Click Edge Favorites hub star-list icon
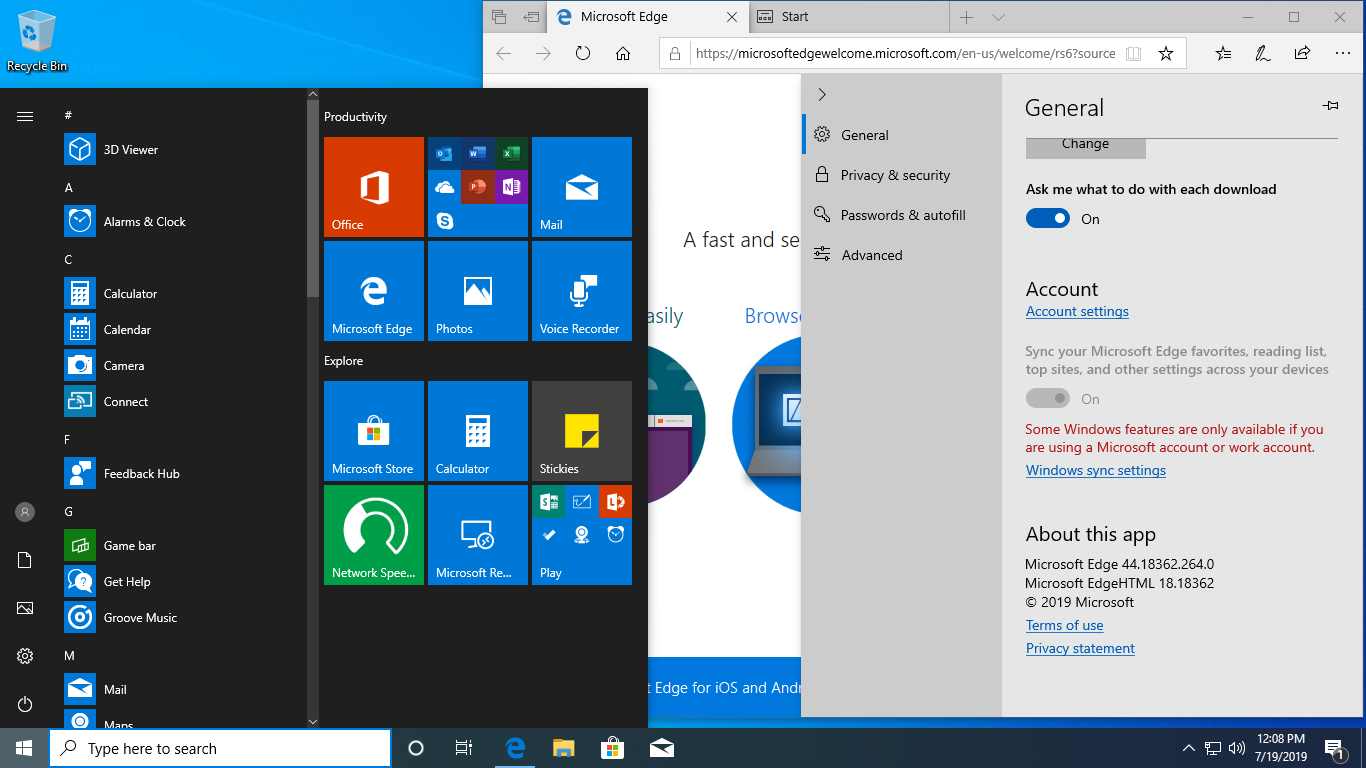This screenshot has width=1366, height=768. point(1223,54)
